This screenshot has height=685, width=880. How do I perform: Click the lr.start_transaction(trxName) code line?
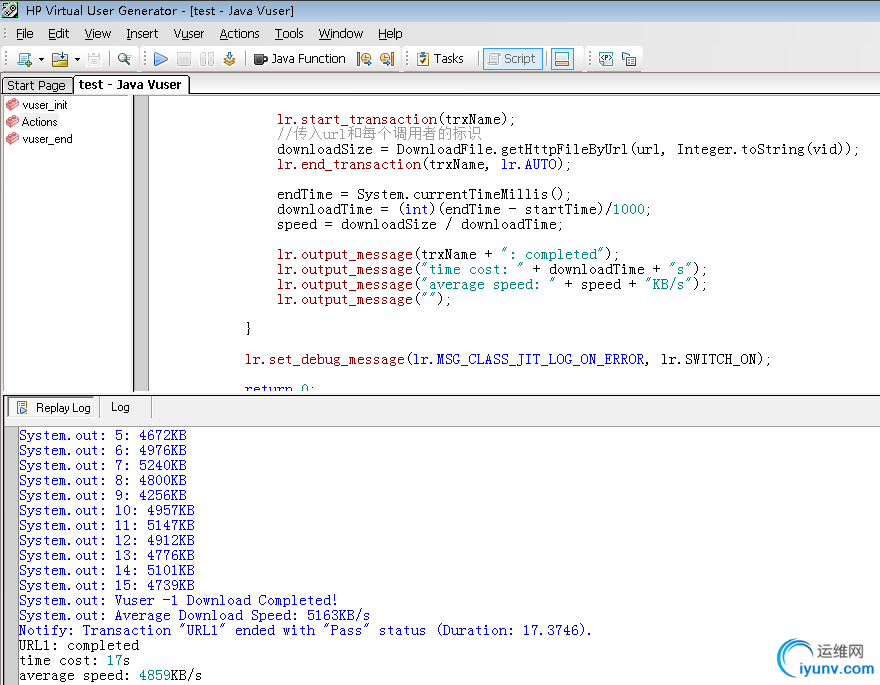point(396,119)
